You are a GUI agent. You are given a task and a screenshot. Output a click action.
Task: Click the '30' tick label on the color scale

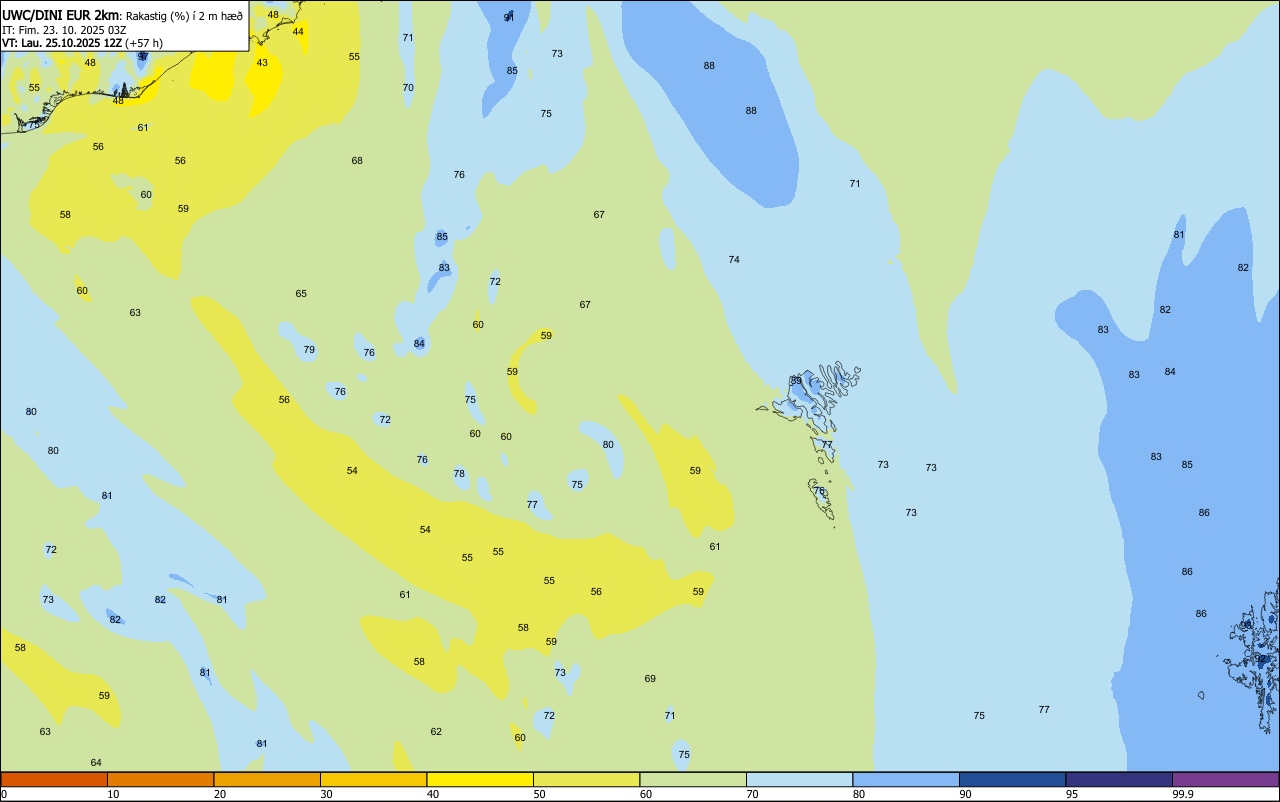click(x=326, y=794)
